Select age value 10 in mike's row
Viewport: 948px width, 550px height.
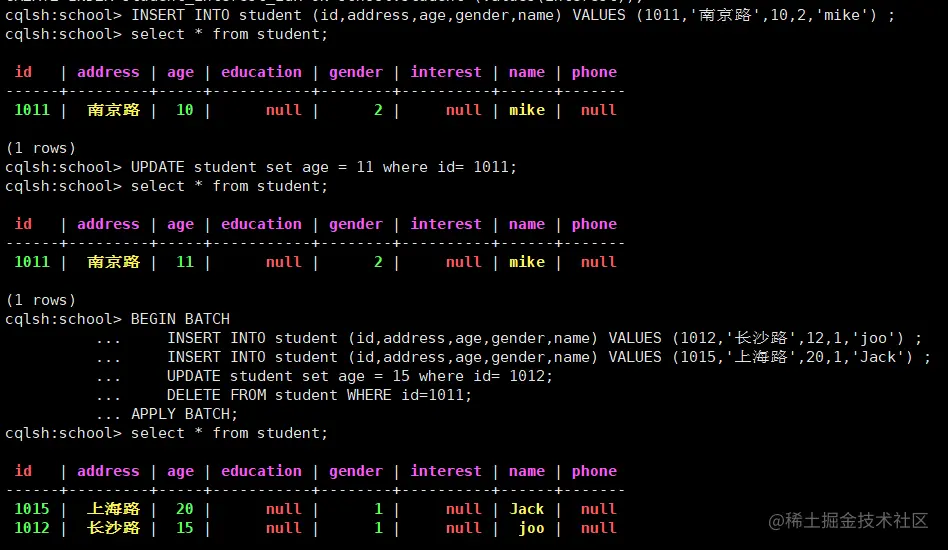(x=184, y=110)
